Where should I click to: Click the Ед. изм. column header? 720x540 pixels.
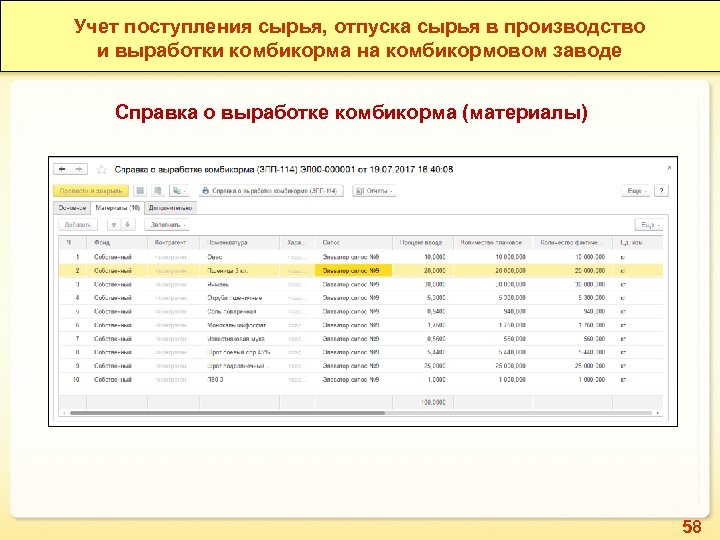click(637, 242)
